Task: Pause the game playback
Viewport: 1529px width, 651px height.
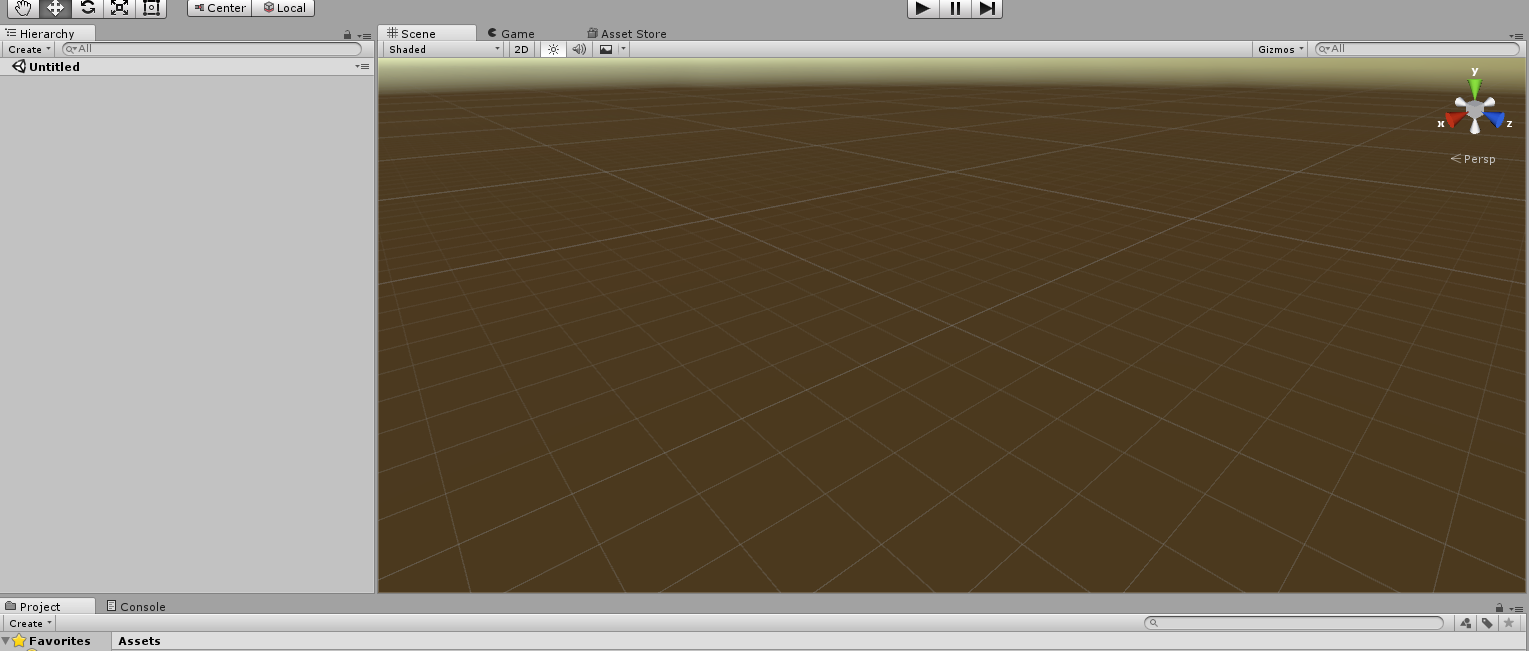Action: [x=955, y=8]
